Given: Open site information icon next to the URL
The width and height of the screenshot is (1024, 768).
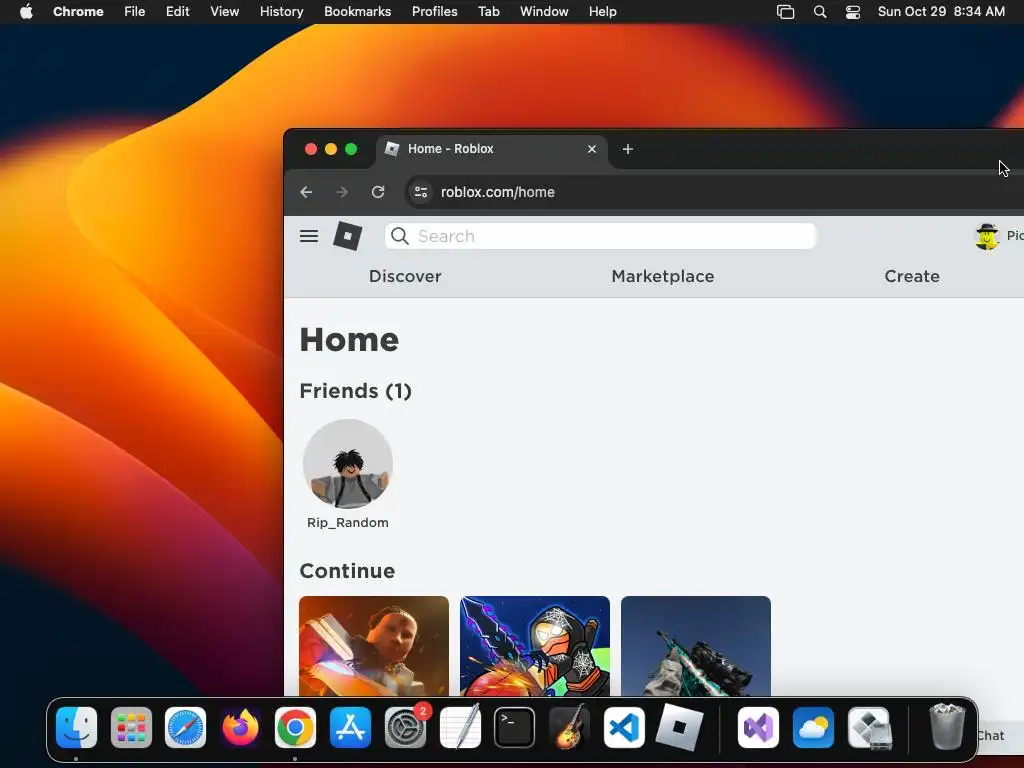Looking at the screenshot, I should 421,192.
